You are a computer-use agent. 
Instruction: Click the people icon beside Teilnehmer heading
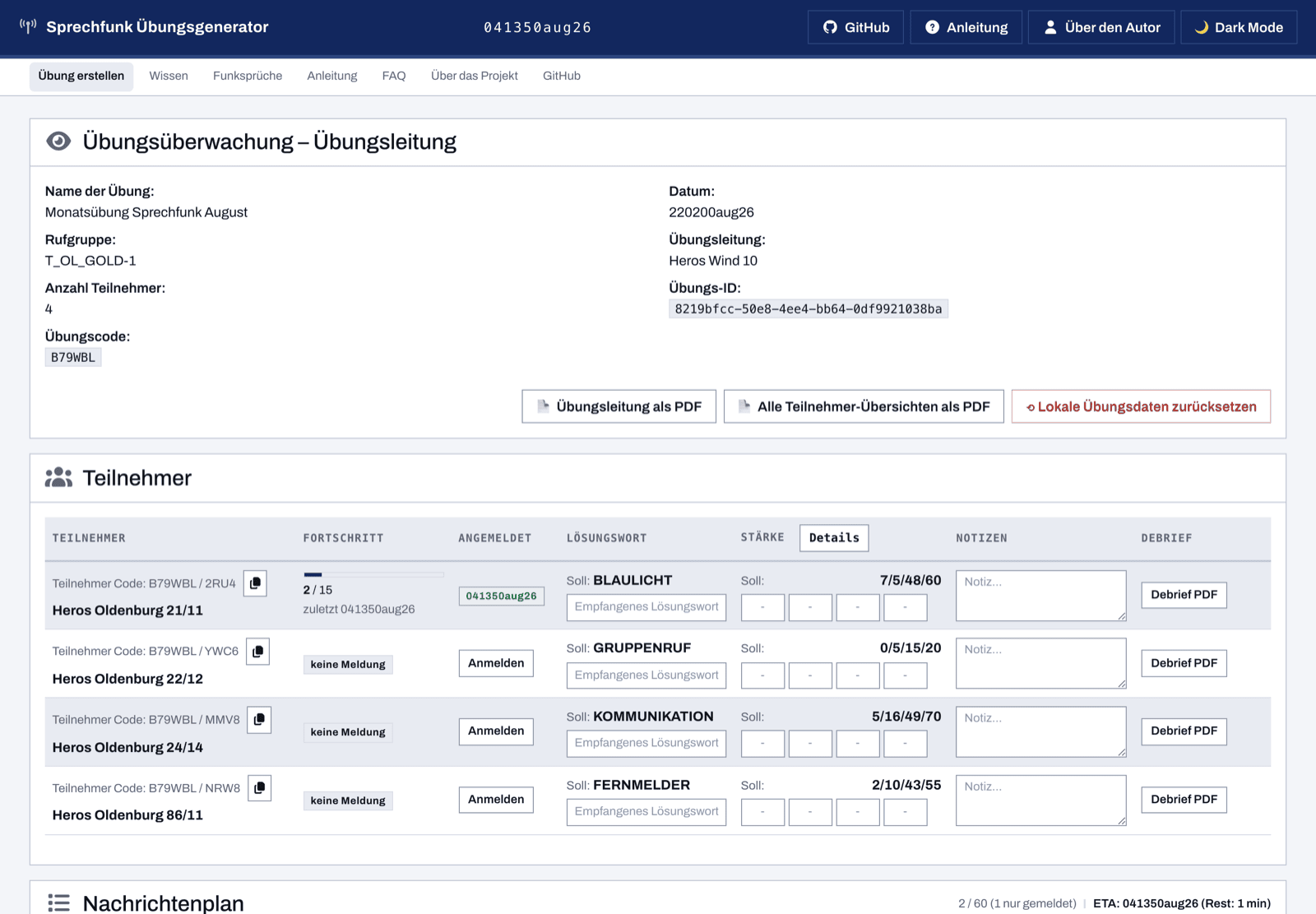[x=58, y=478]
